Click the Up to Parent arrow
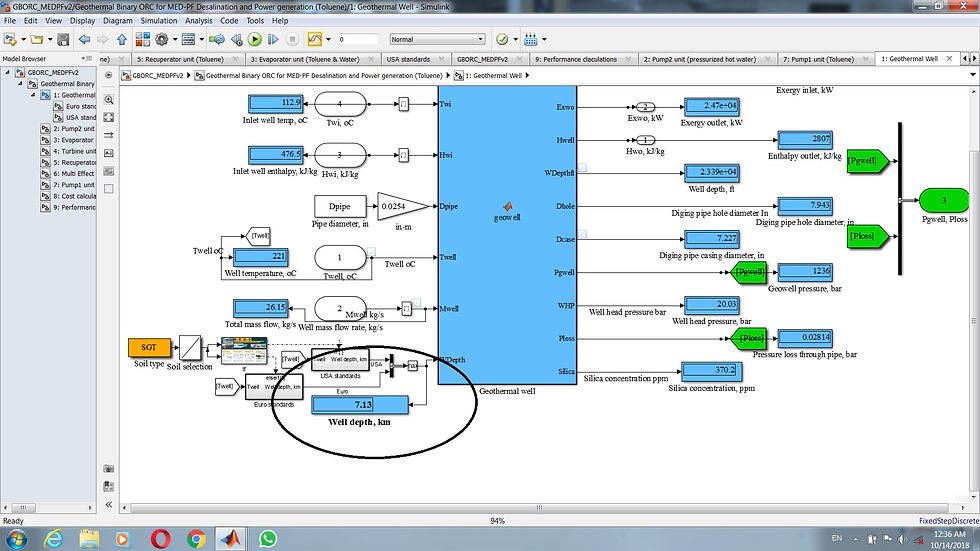 pos(122,39)
